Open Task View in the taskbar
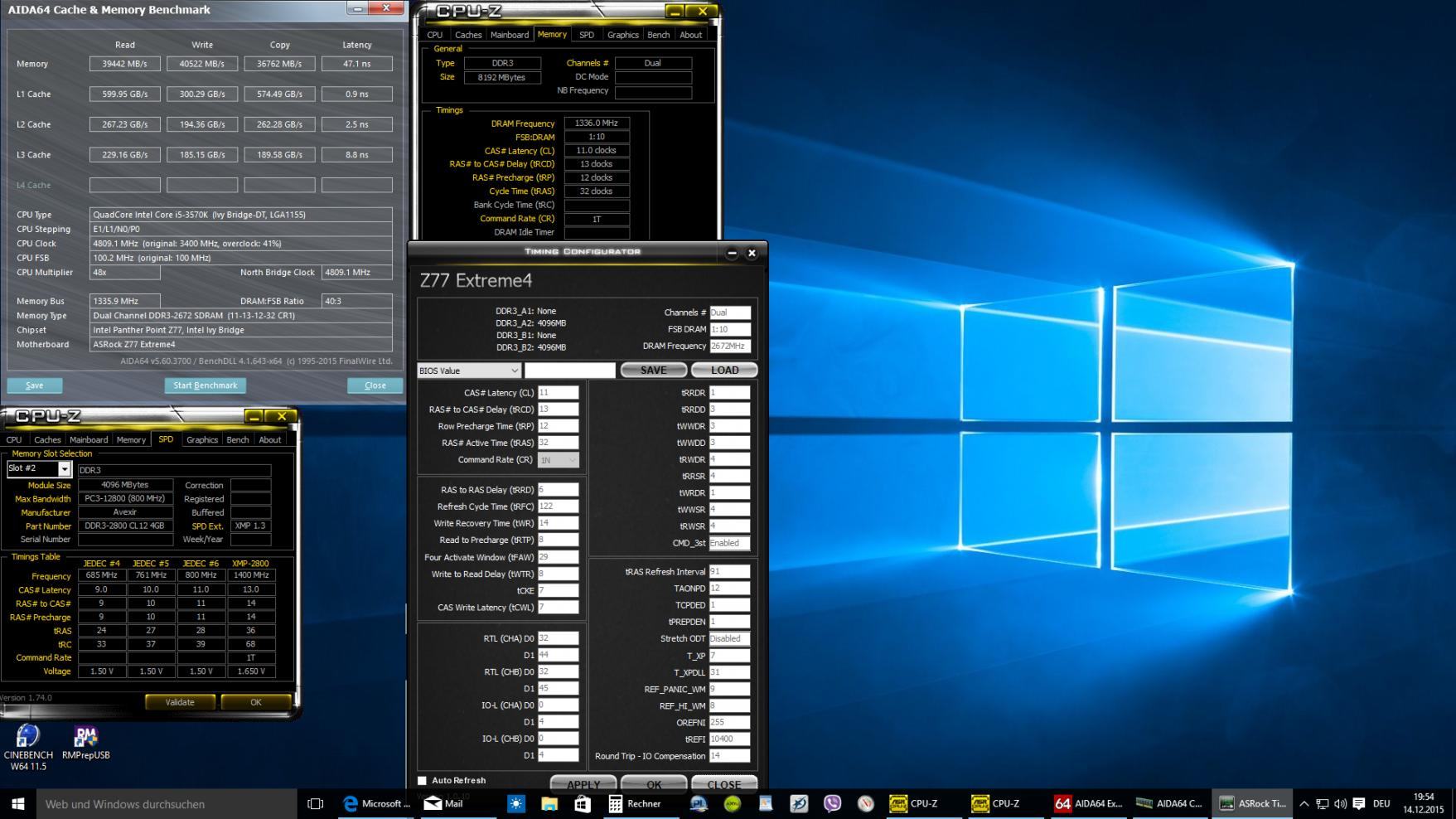 click(x=315, y=803)
